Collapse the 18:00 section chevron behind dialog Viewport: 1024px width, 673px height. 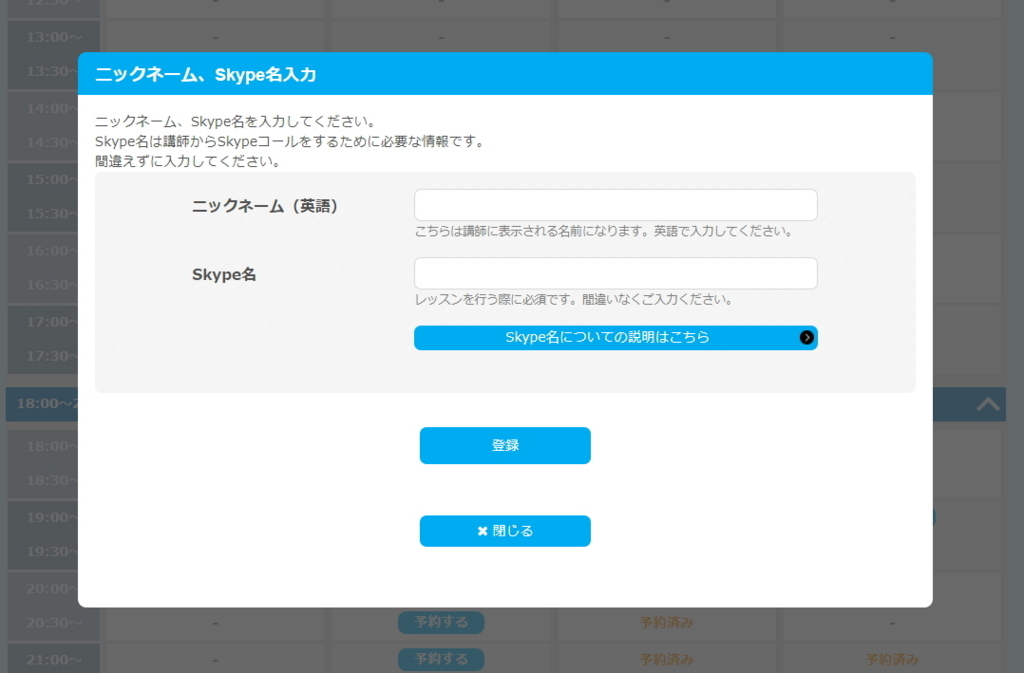pos(987,404)
